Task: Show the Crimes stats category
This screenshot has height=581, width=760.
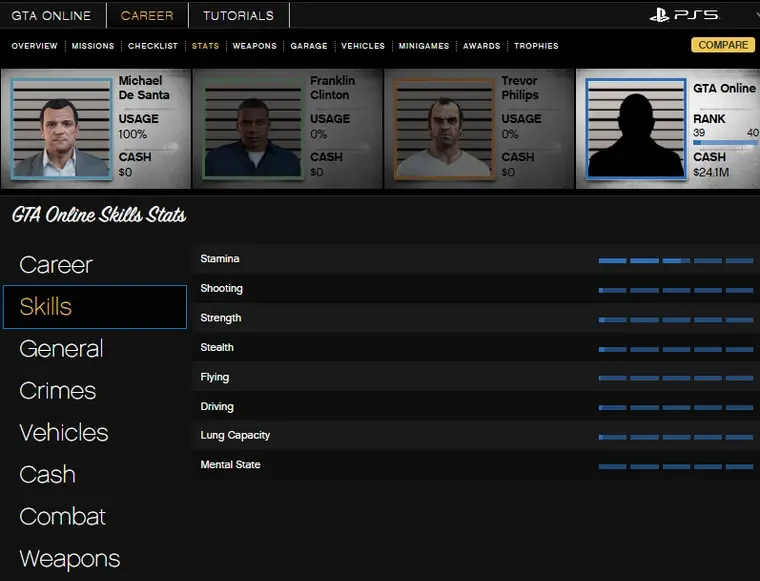Action: point(58,391)
